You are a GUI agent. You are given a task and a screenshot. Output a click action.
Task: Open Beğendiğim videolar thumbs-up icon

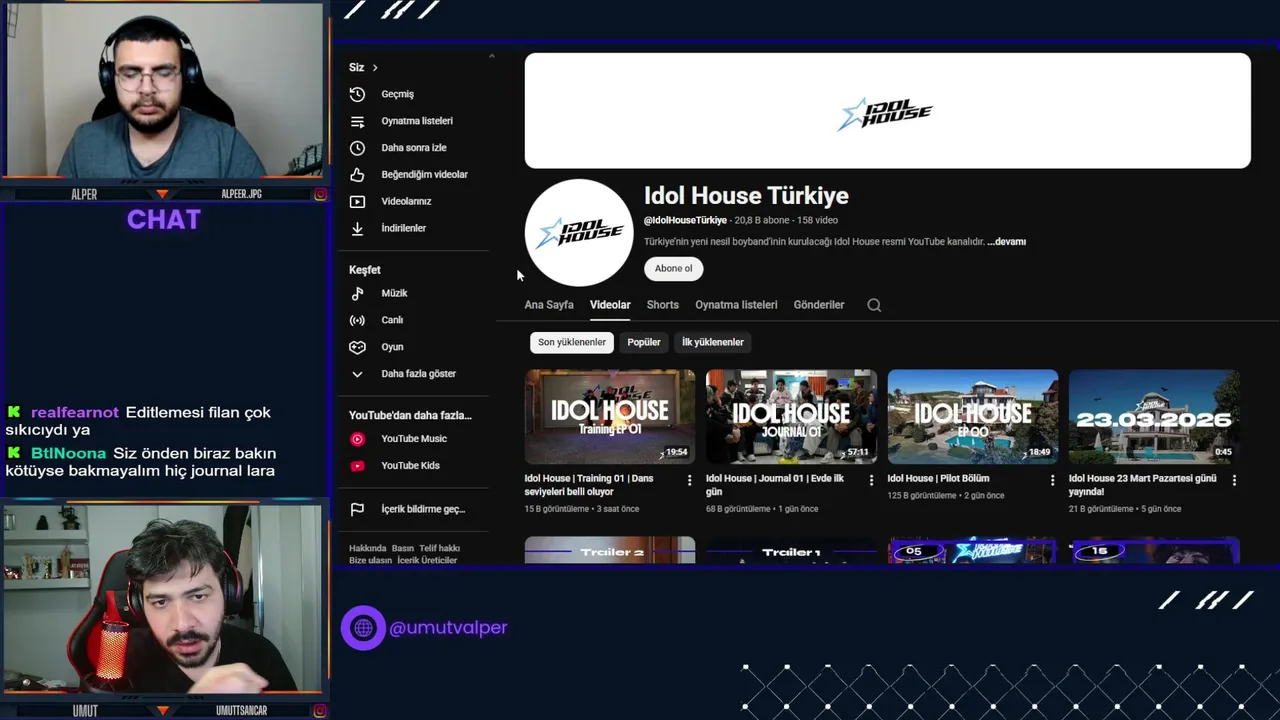coord(357,175)
